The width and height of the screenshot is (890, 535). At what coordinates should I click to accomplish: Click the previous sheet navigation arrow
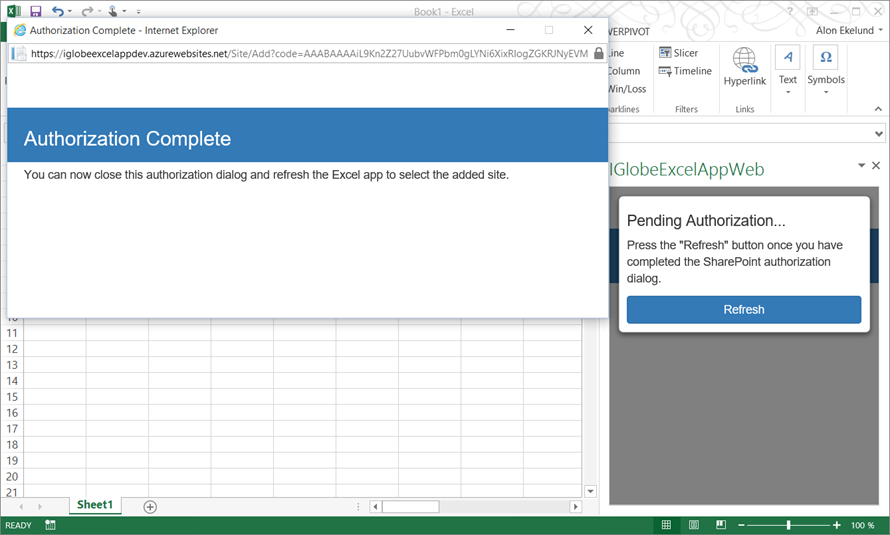click(x=22, y=507)
